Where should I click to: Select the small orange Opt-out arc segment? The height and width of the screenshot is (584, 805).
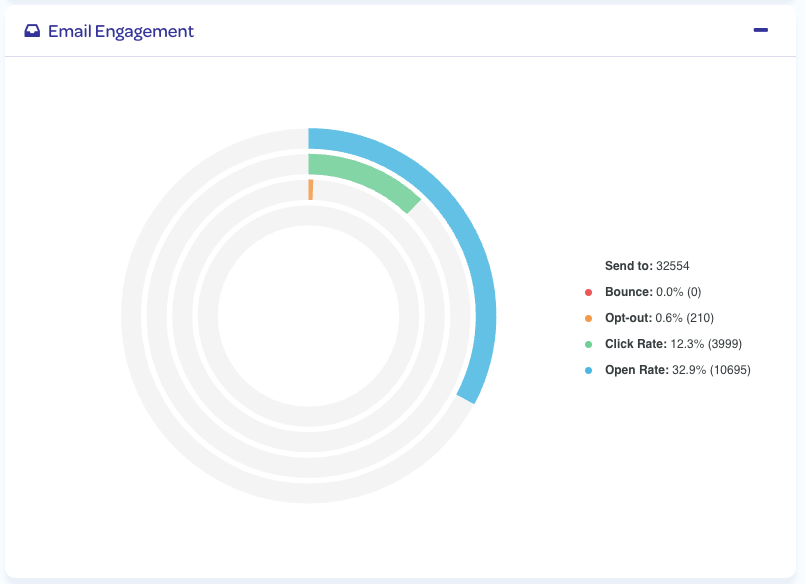pos(311,190)
